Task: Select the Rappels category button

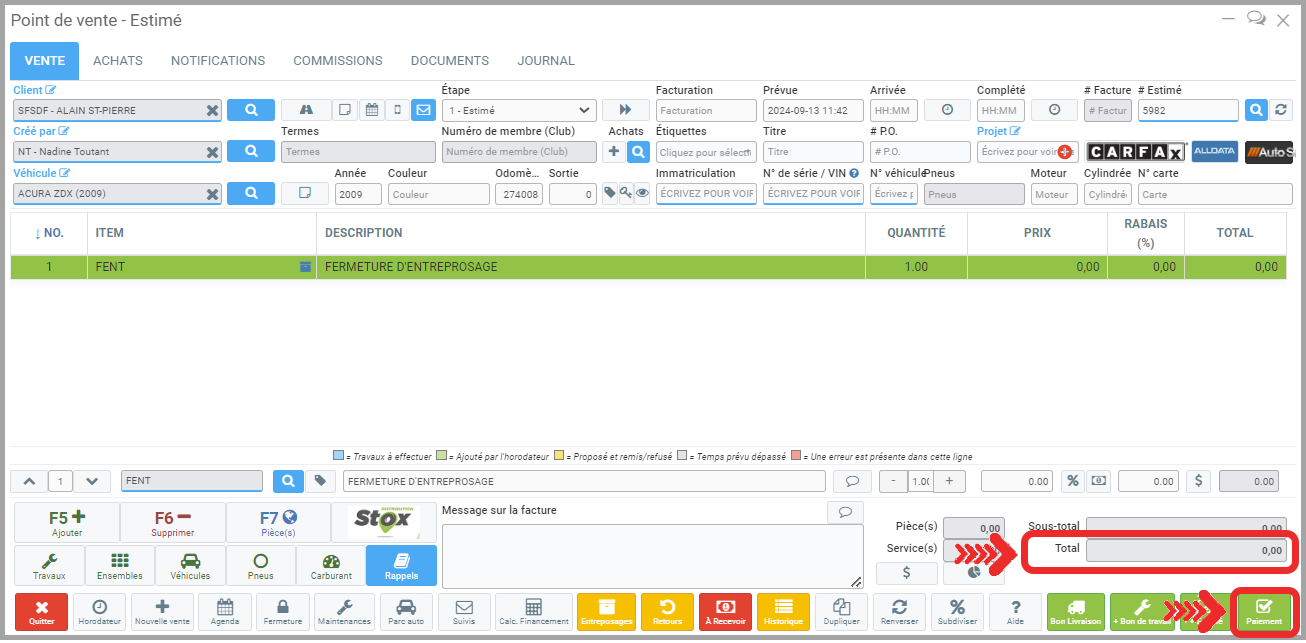Action: point(401,566)
